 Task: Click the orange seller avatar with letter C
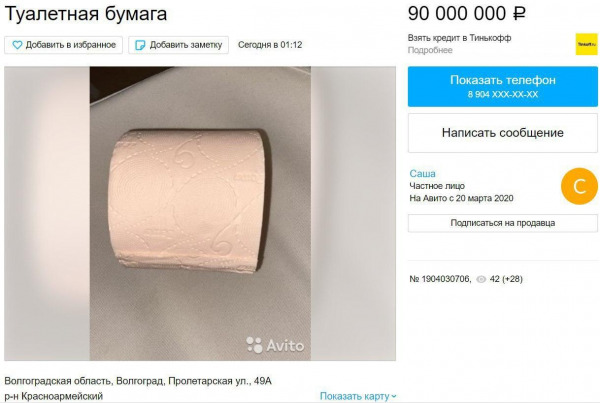click(x=579, y=186)
